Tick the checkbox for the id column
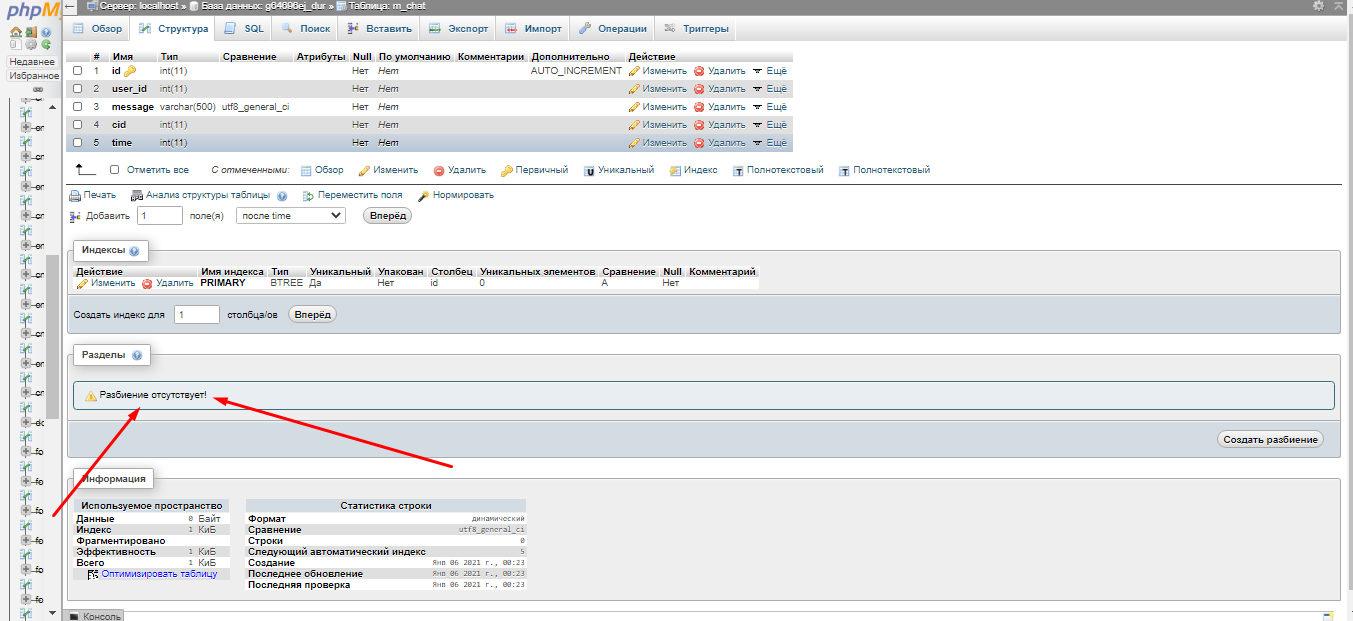Viewport: 1353px width, 621px height. point(78,71)
